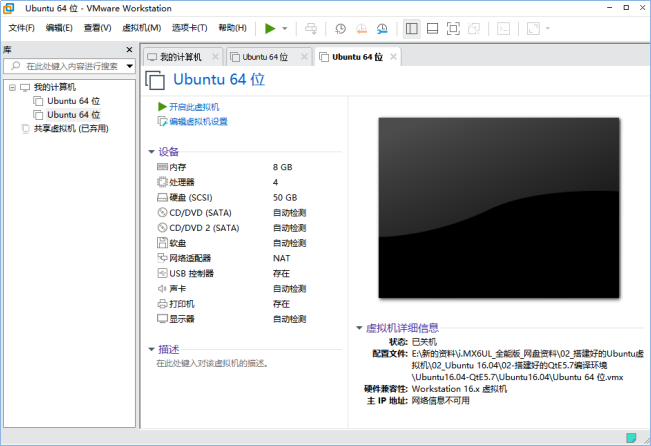Click the 已关机 status text
Viewport: 651px width, 446px height.
pyautogui.click(x=424, y=342)
